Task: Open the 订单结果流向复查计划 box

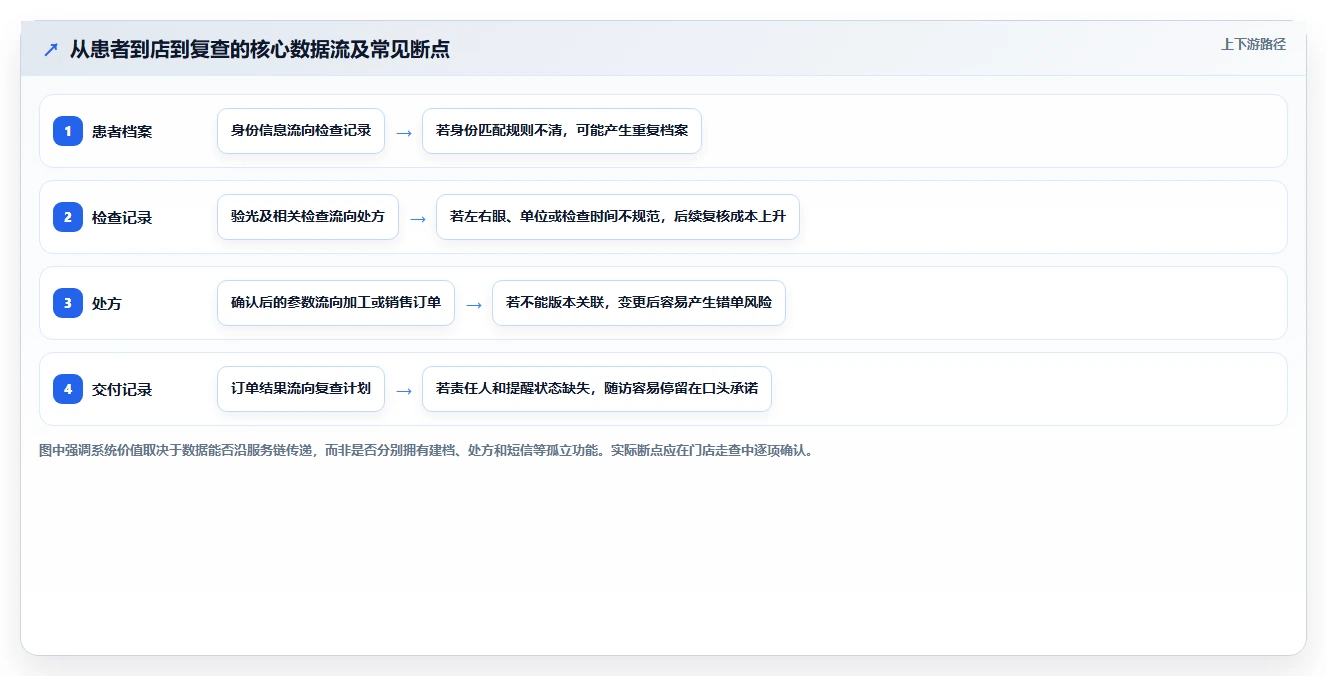Action: pos(301,389)
